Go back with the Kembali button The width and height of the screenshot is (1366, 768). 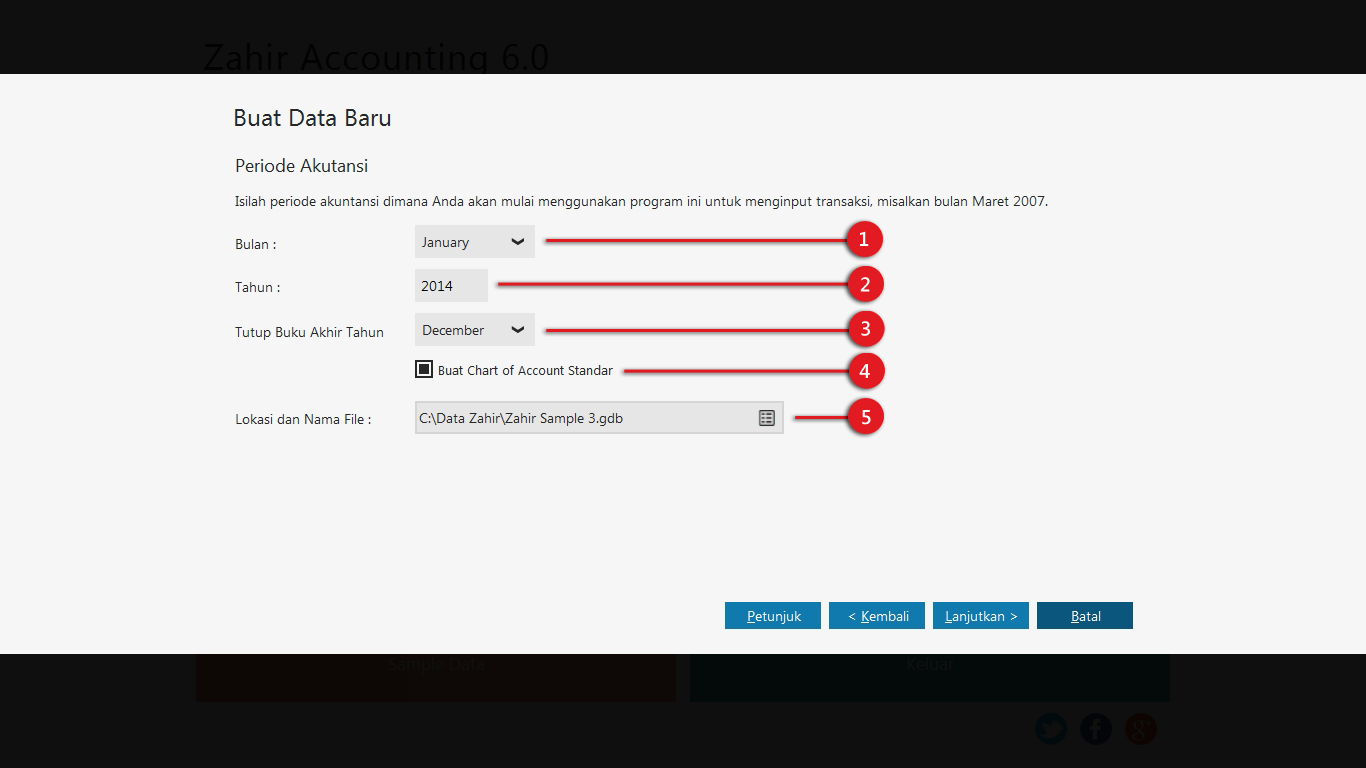click(x=877, y=616)
